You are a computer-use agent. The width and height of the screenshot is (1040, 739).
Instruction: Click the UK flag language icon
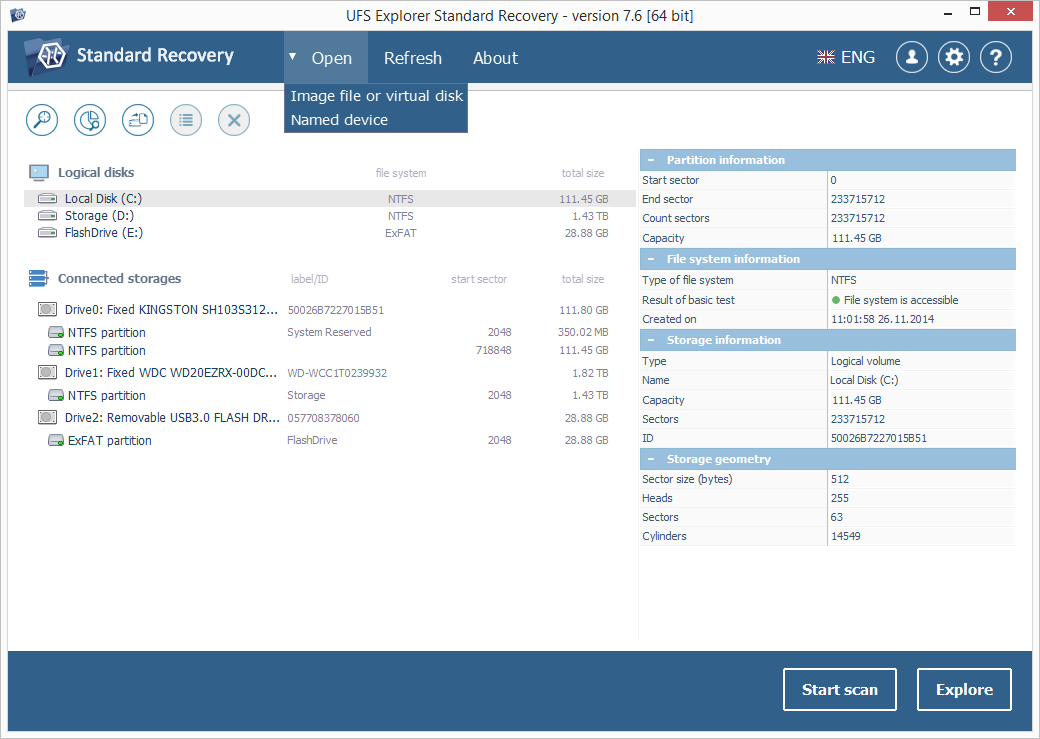click(x=826, y=58)
